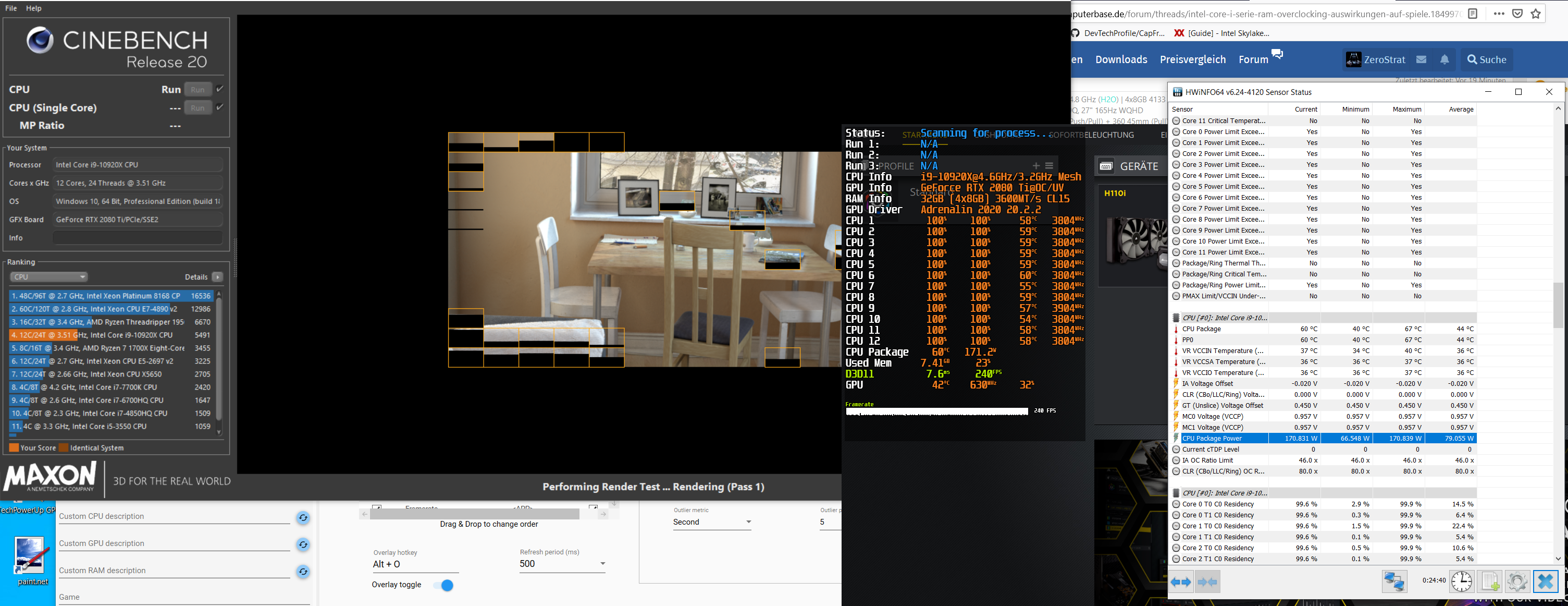This screenshot has width=1568, height=606.
Task: Start HWiNFO logging with the sheet-plus icon
Action: [x=1489, y=581]
